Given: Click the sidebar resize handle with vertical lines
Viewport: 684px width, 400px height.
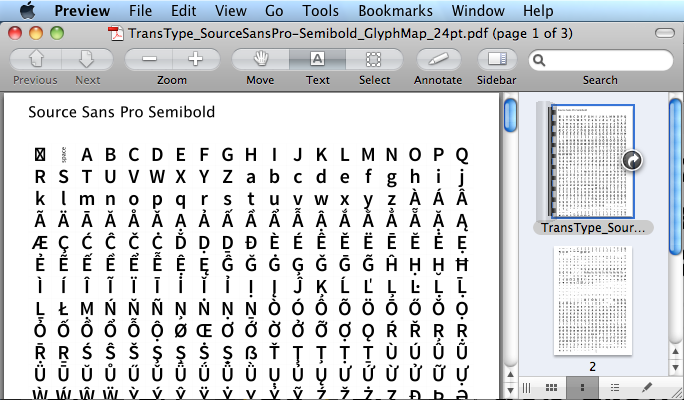Looking at the screenshot, I should 527,387.
